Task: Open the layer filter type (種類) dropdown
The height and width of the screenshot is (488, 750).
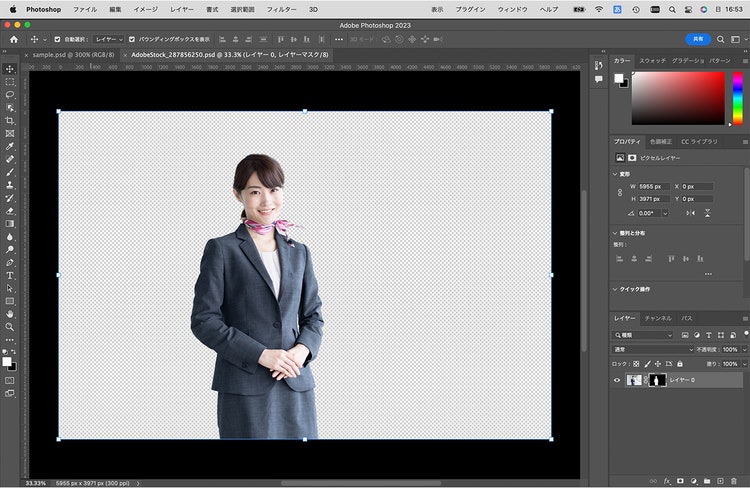Action: pyautogui.click(x=643, y=335)
